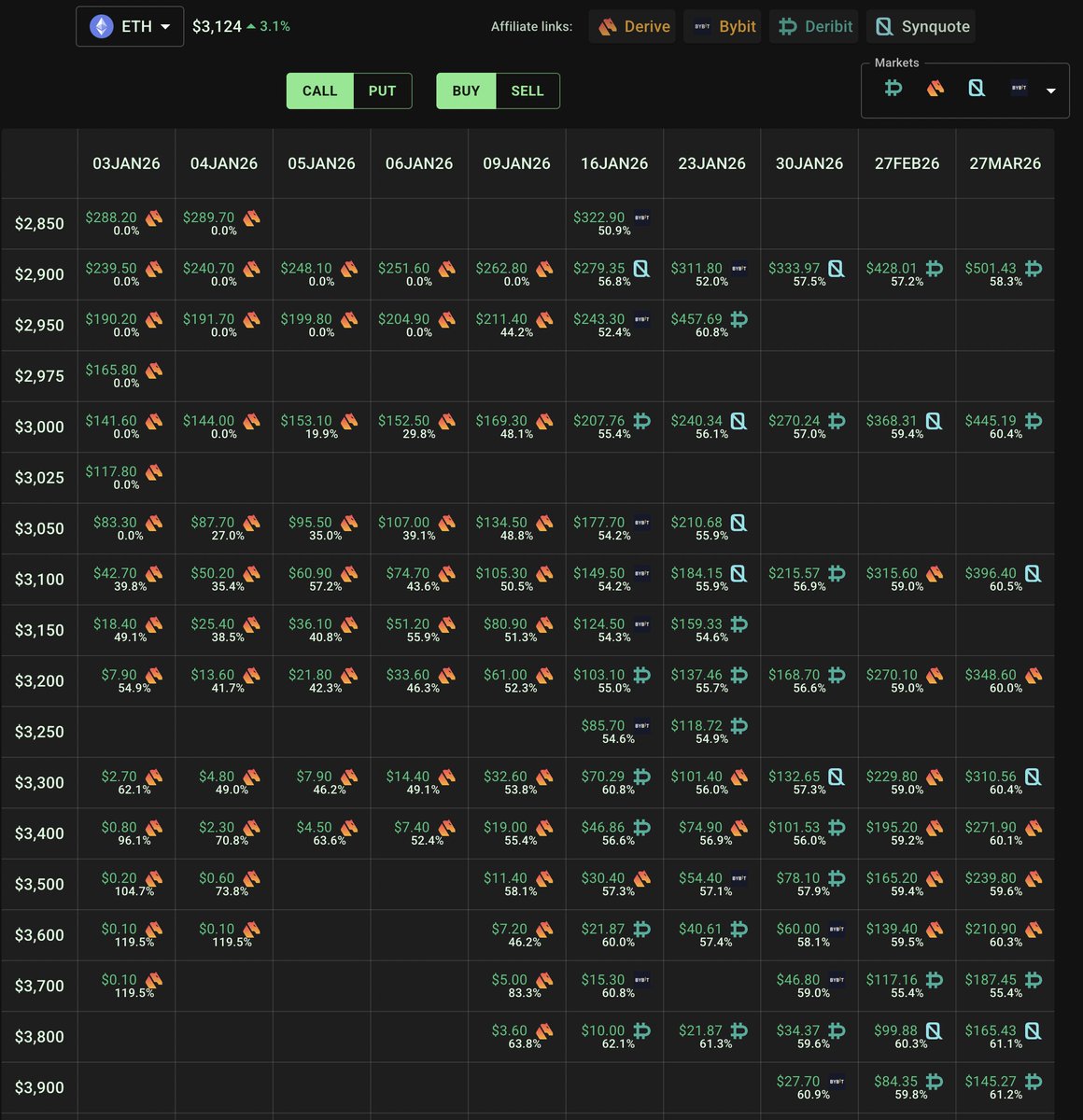Screen dimensions: 1083x1120
Task: Select the 27FEB26 expiry column header
Action: click(x=907, y=163)
